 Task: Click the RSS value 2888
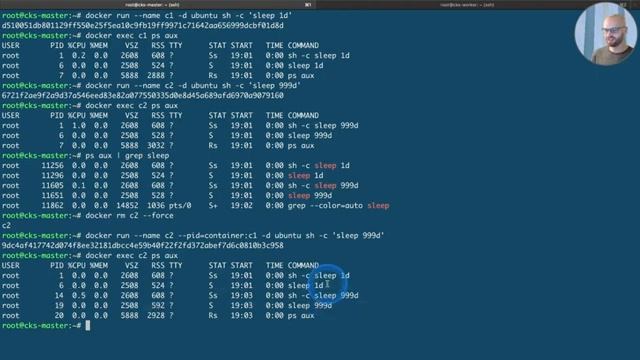pyautogui.click(x=156, y=76)
